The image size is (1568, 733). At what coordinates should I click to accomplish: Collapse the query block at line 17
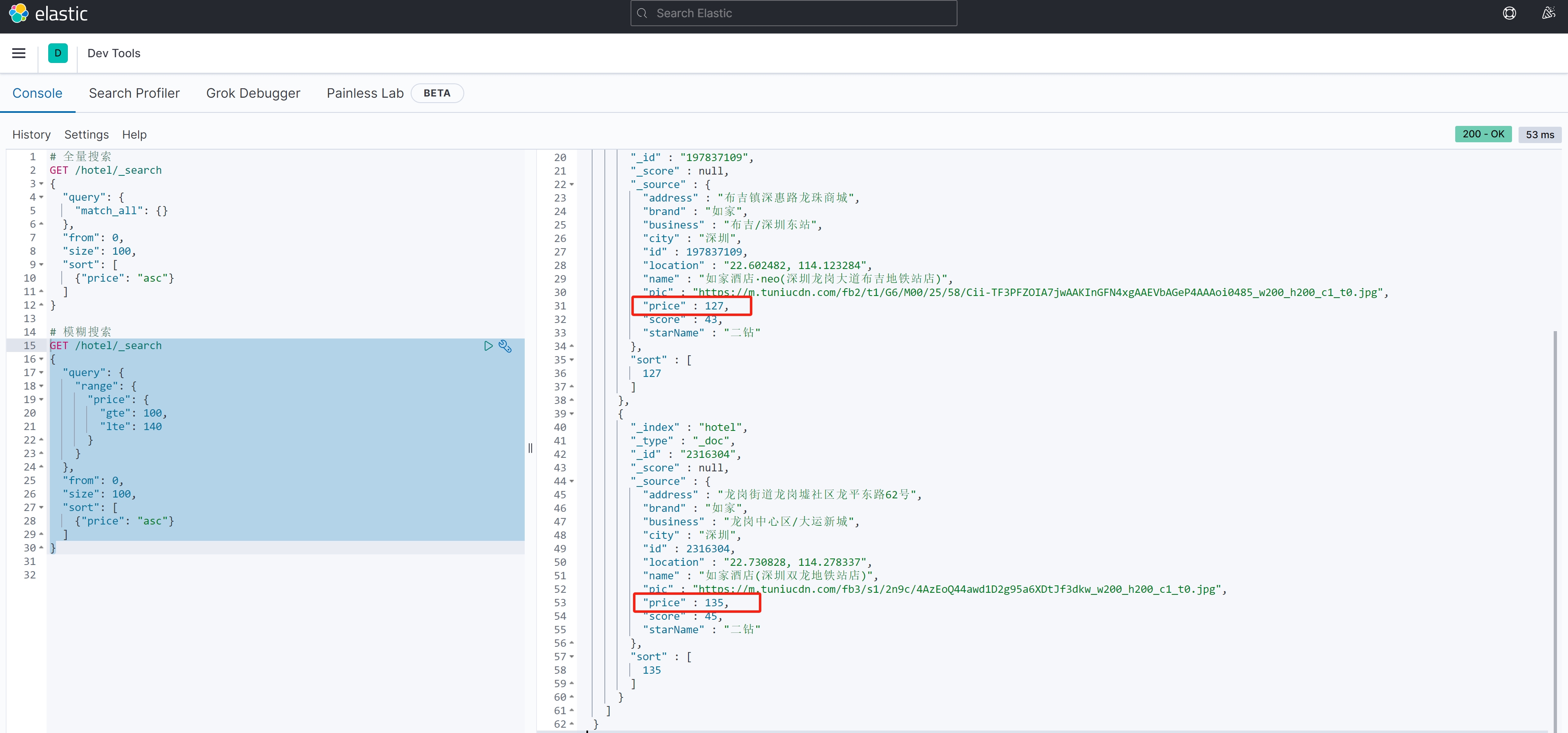click(41, 372)
